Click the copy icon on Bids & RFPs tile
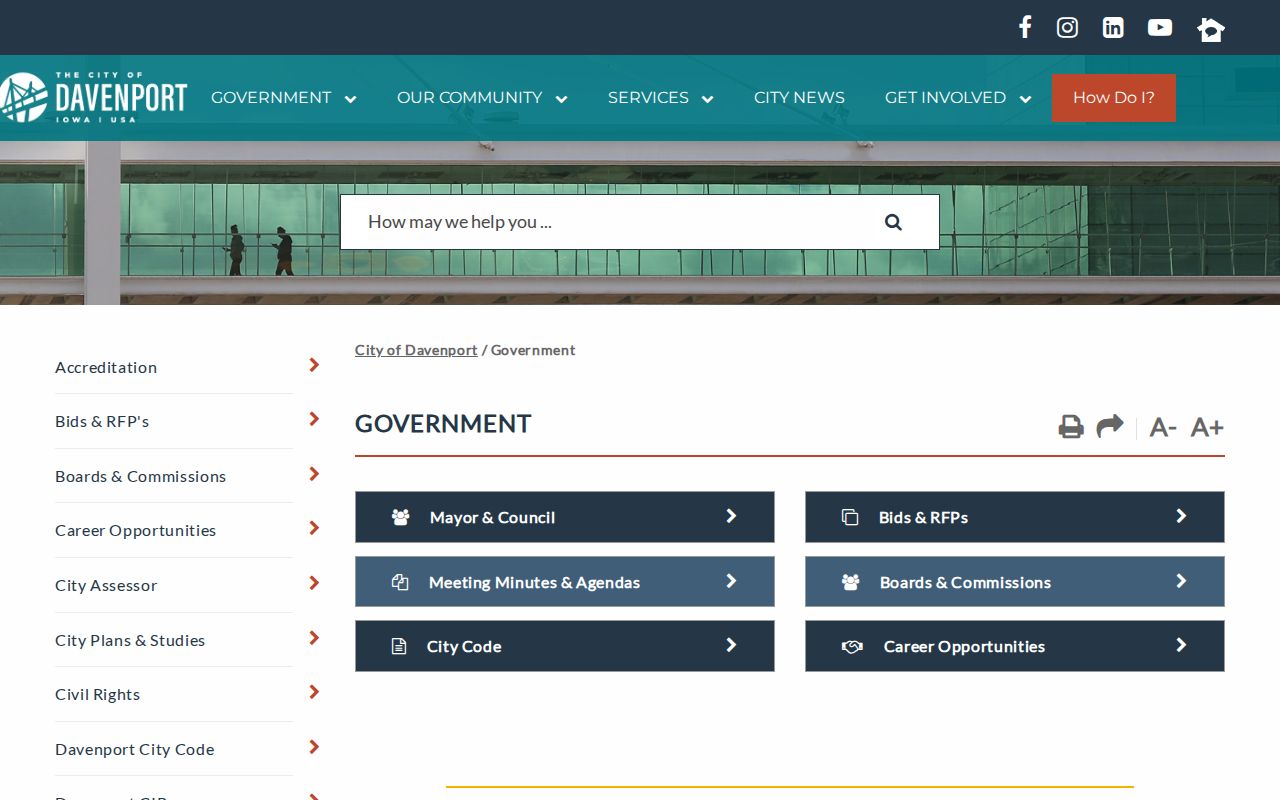The width and height of the screenshot is (1280, 800). point(850,517)
